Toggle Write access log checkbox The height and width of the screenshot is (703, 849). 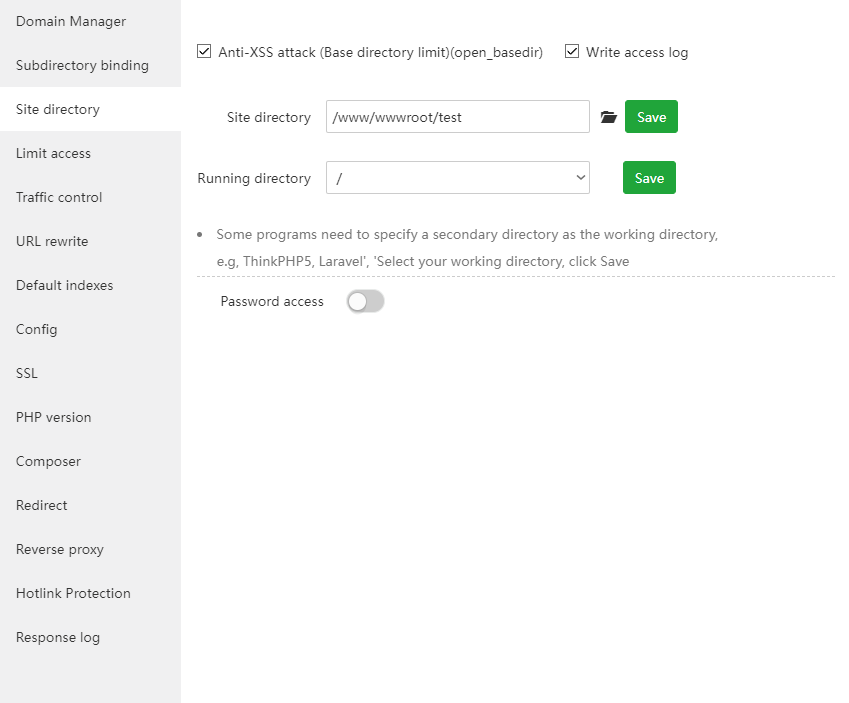click(x=572, y=52)
